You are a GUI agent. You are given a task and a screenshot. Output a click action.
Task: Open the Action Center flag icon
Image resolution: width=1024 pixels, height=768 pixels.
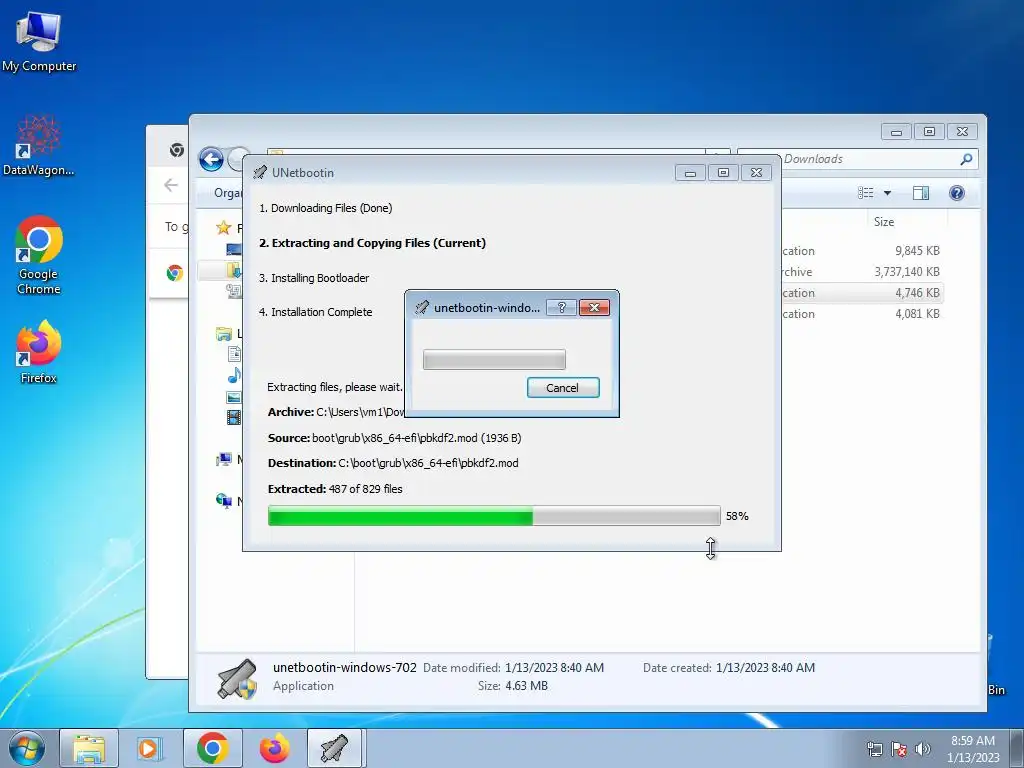pos(899,750)
